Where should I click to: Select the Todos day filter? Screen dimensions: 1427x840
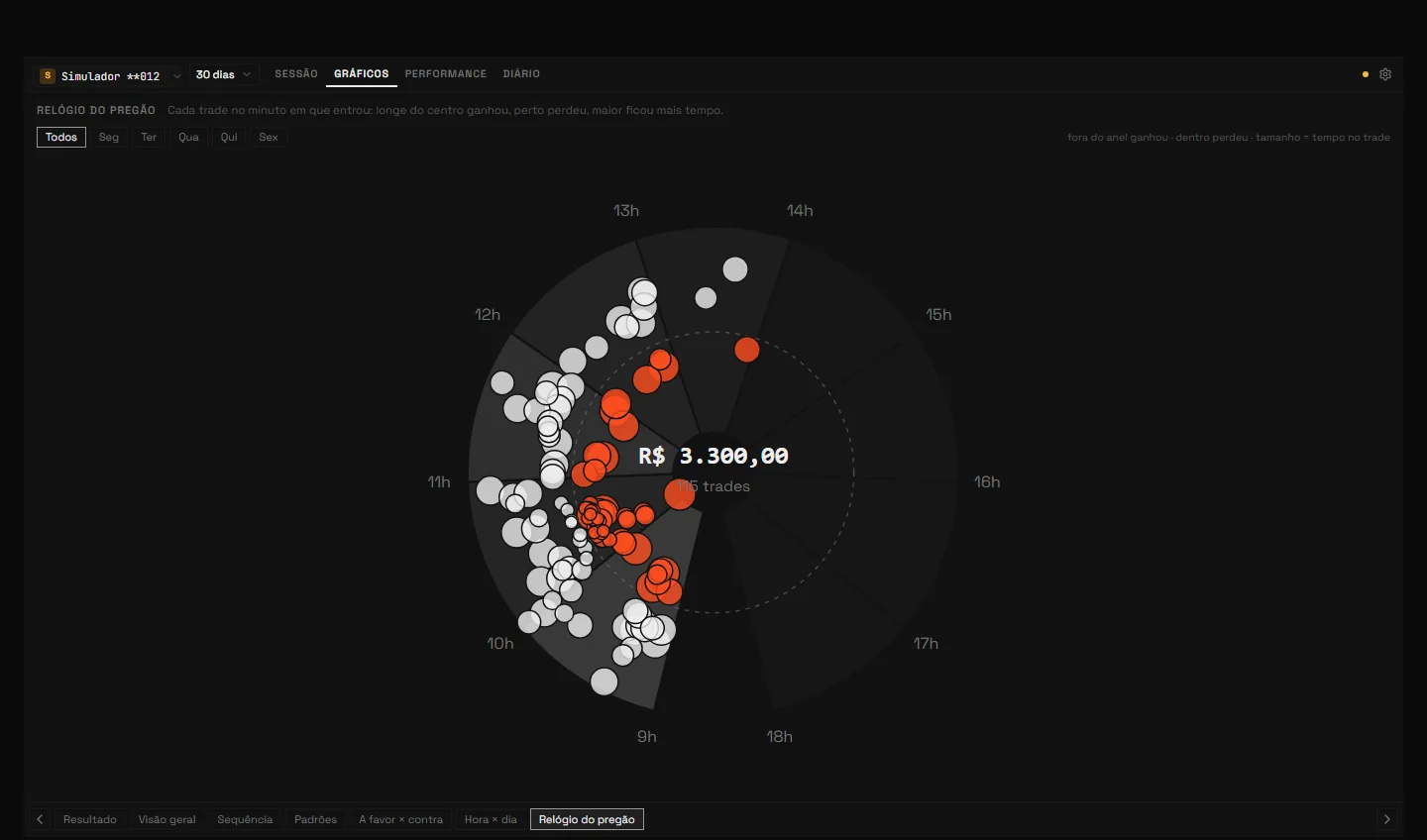pos(61,137)
